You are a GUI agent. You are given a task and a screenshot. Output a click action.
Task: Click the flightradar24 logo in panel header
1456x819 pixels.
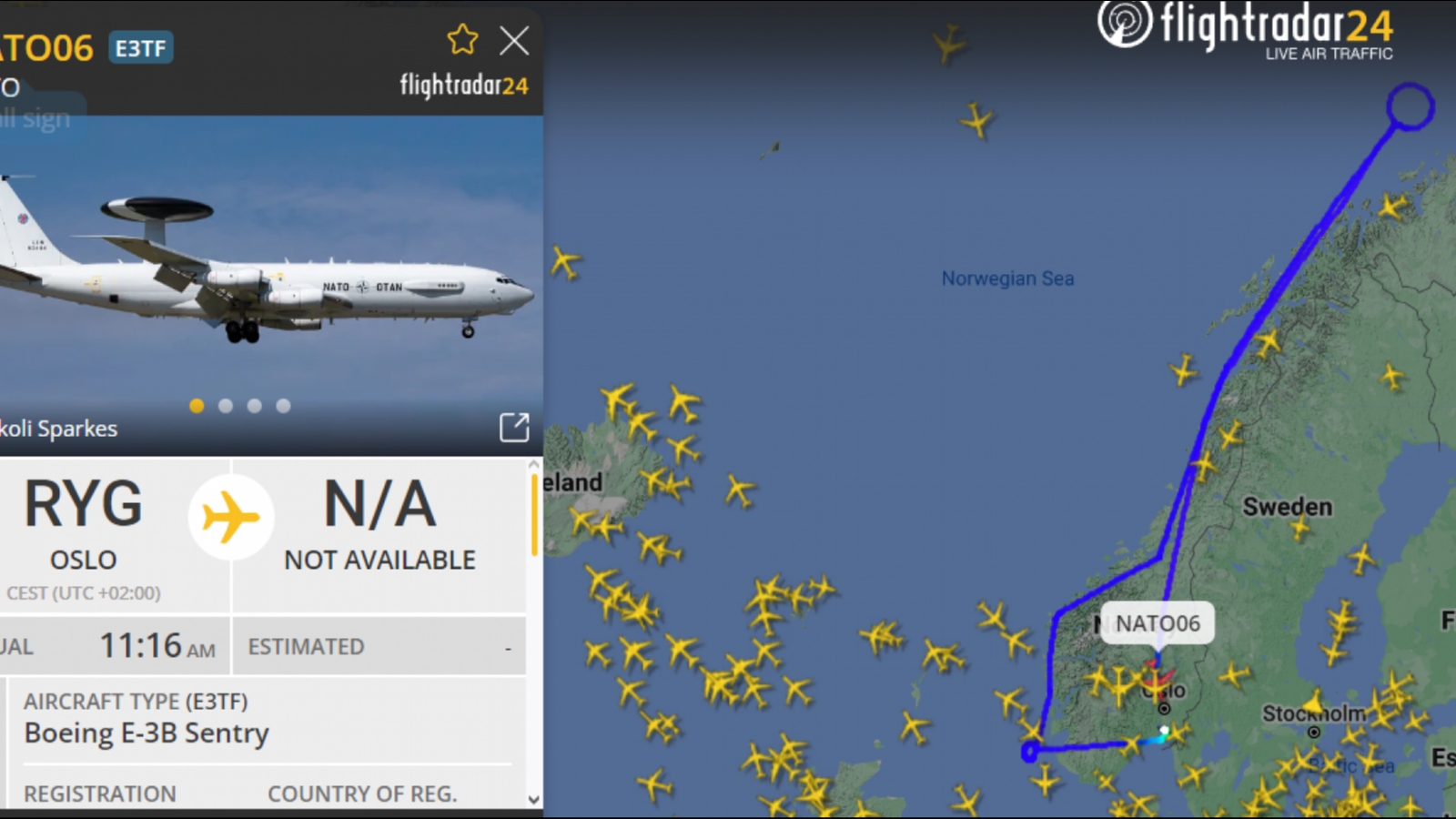click(464, 86)
